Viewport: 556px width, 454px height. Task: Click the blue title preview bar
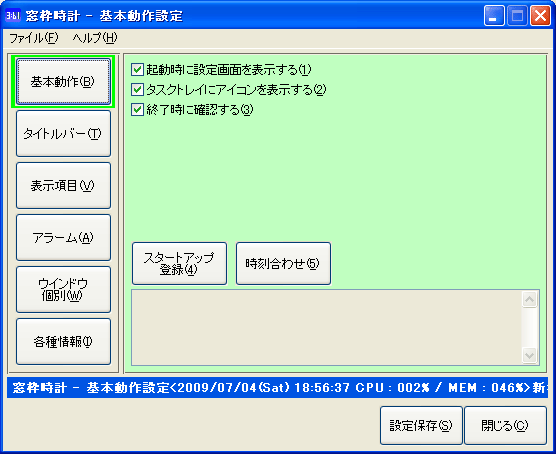277,388
